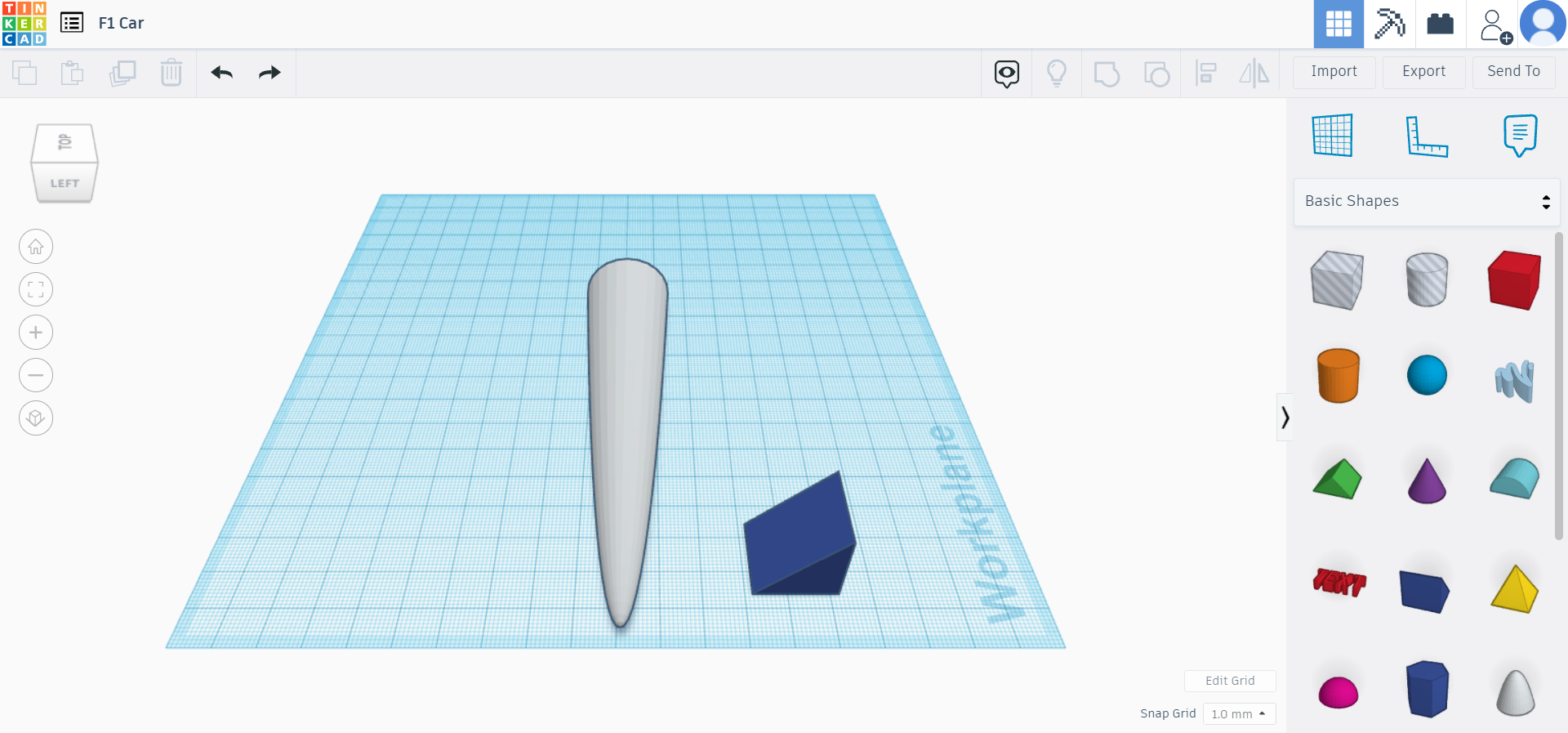Viewport: 1568px width, 733px height.
Task: Toggle orthographic perspective view button
Action: pyautogui.click(x=36, y=418)
